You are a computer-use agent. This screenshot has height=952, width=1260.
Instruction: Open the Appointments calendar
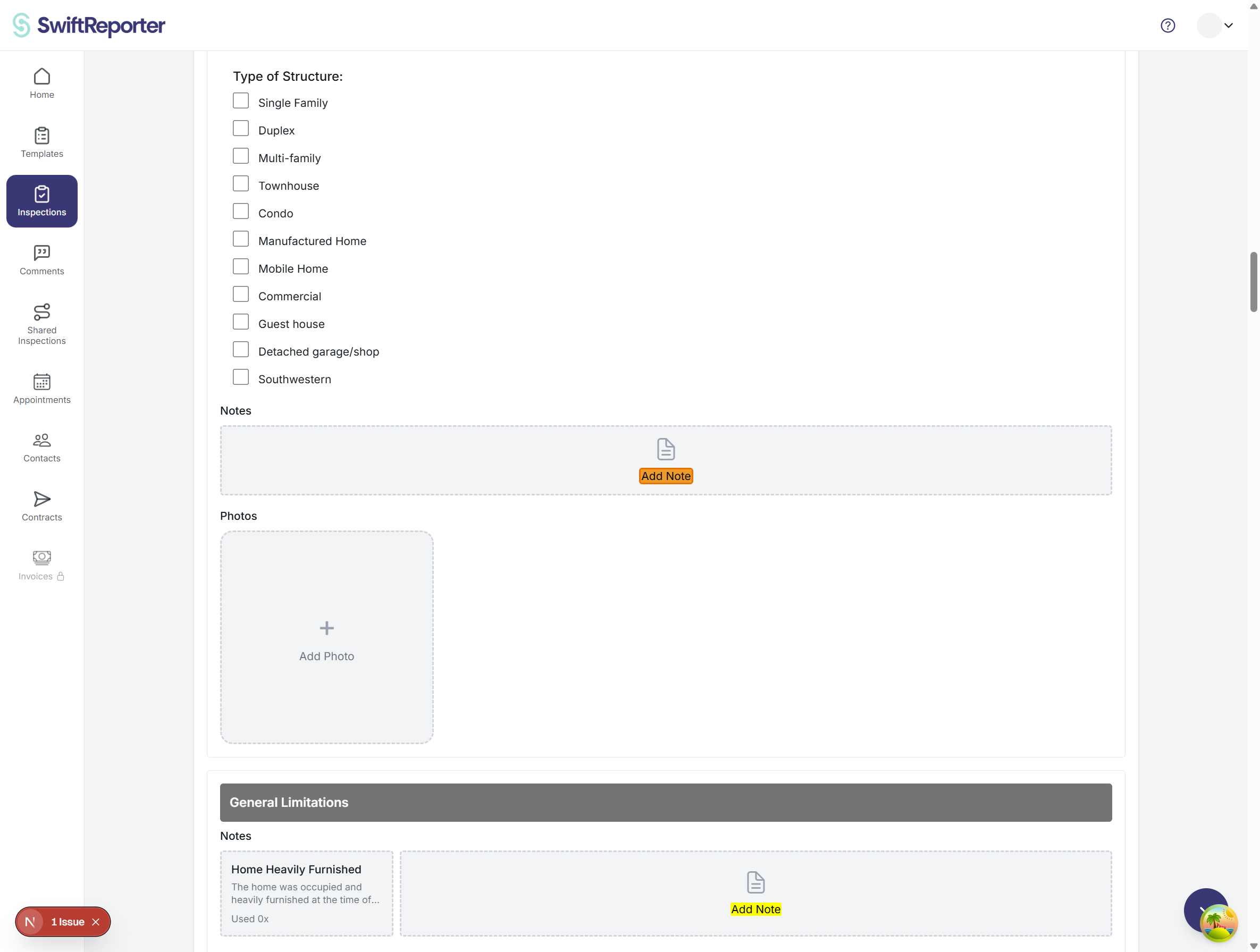click(x=41, y=389)
